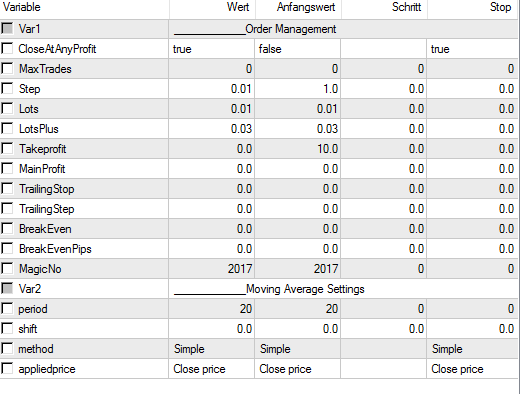526x394 pixels.
Task: Select the Var2 Moving Average Settings row
Action: (x=259, y=289)
